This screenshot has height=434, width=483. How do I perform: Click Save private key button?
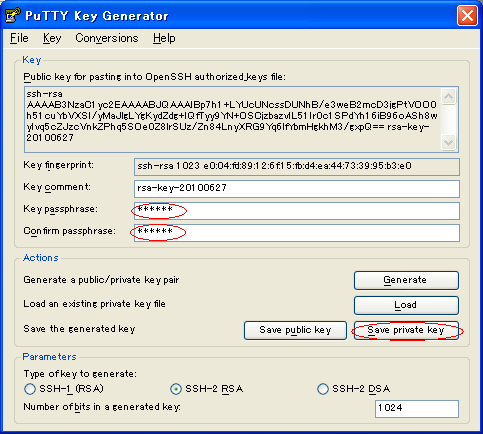click(406, 330)
